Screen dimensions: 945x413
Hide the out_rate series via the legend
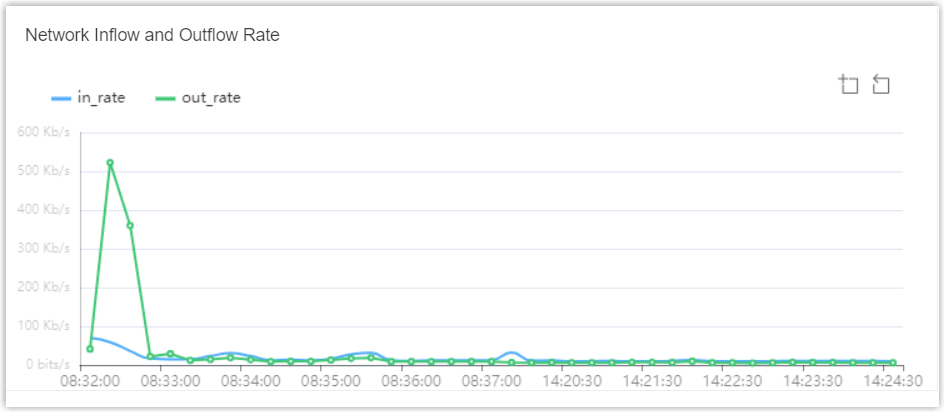[198, 98]
